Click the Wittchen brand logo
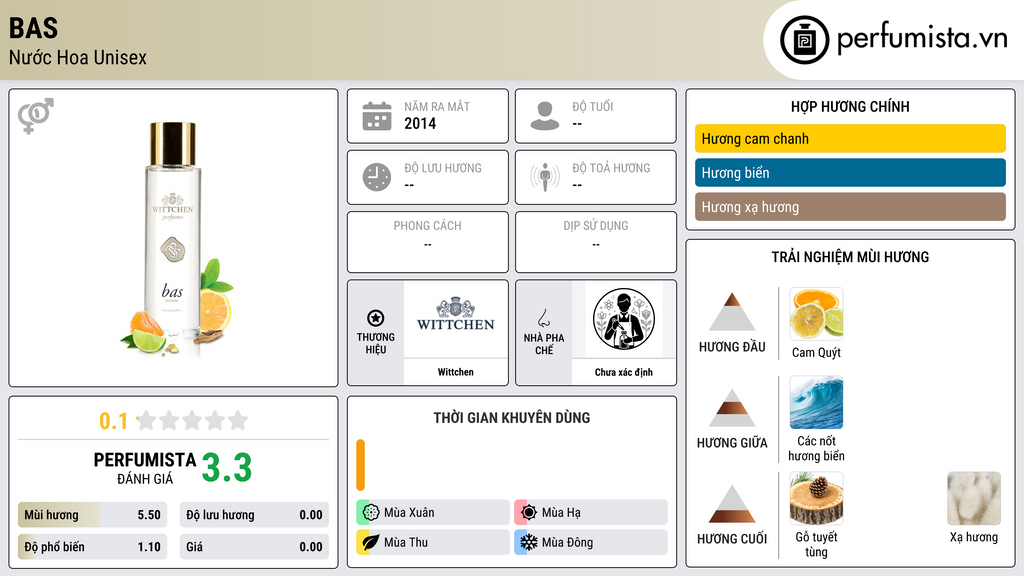The width and height of the screenshot is (1024, 576). pos(456,315)
